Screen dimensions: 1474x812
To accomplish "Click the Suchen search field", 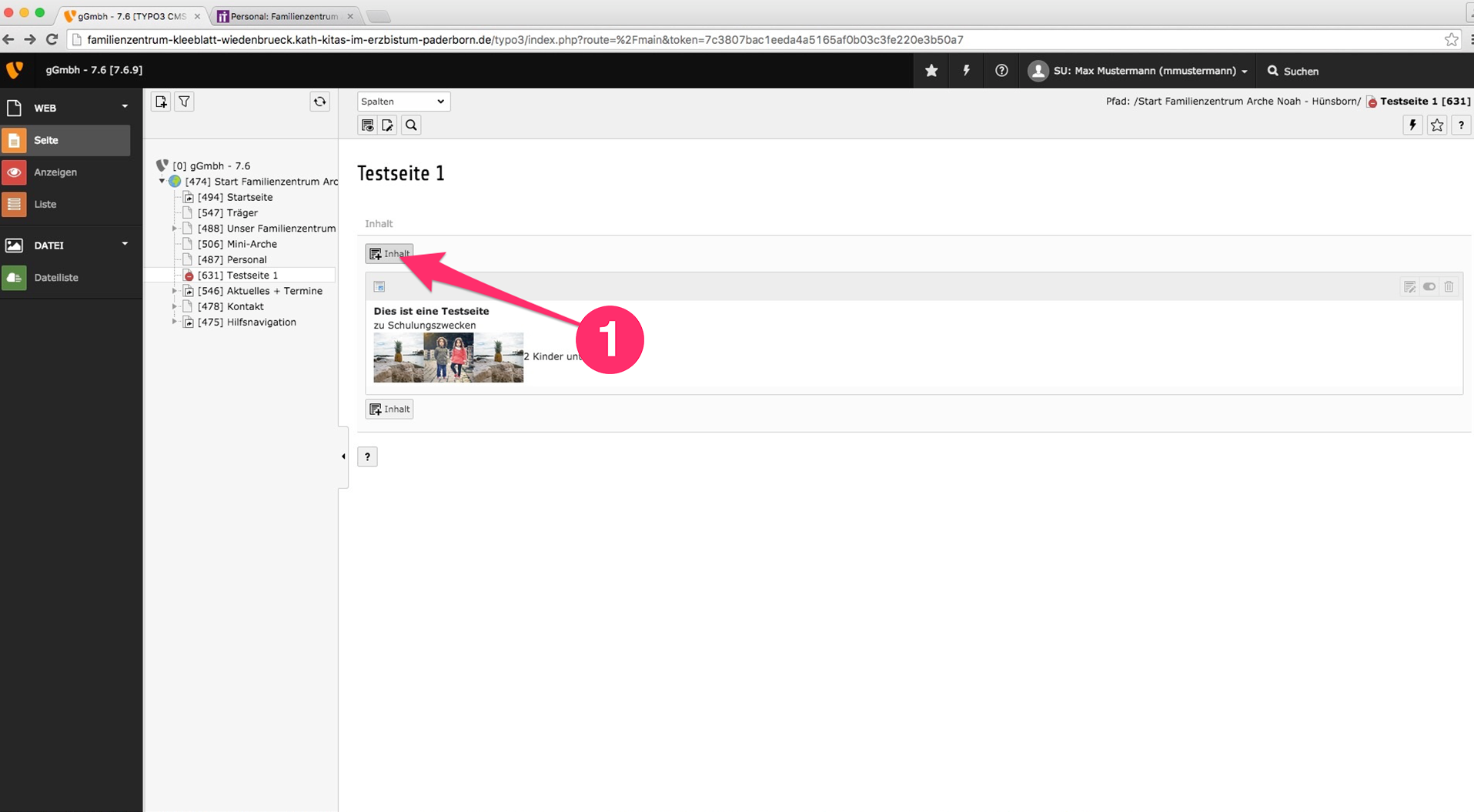I will (1300, 71).
